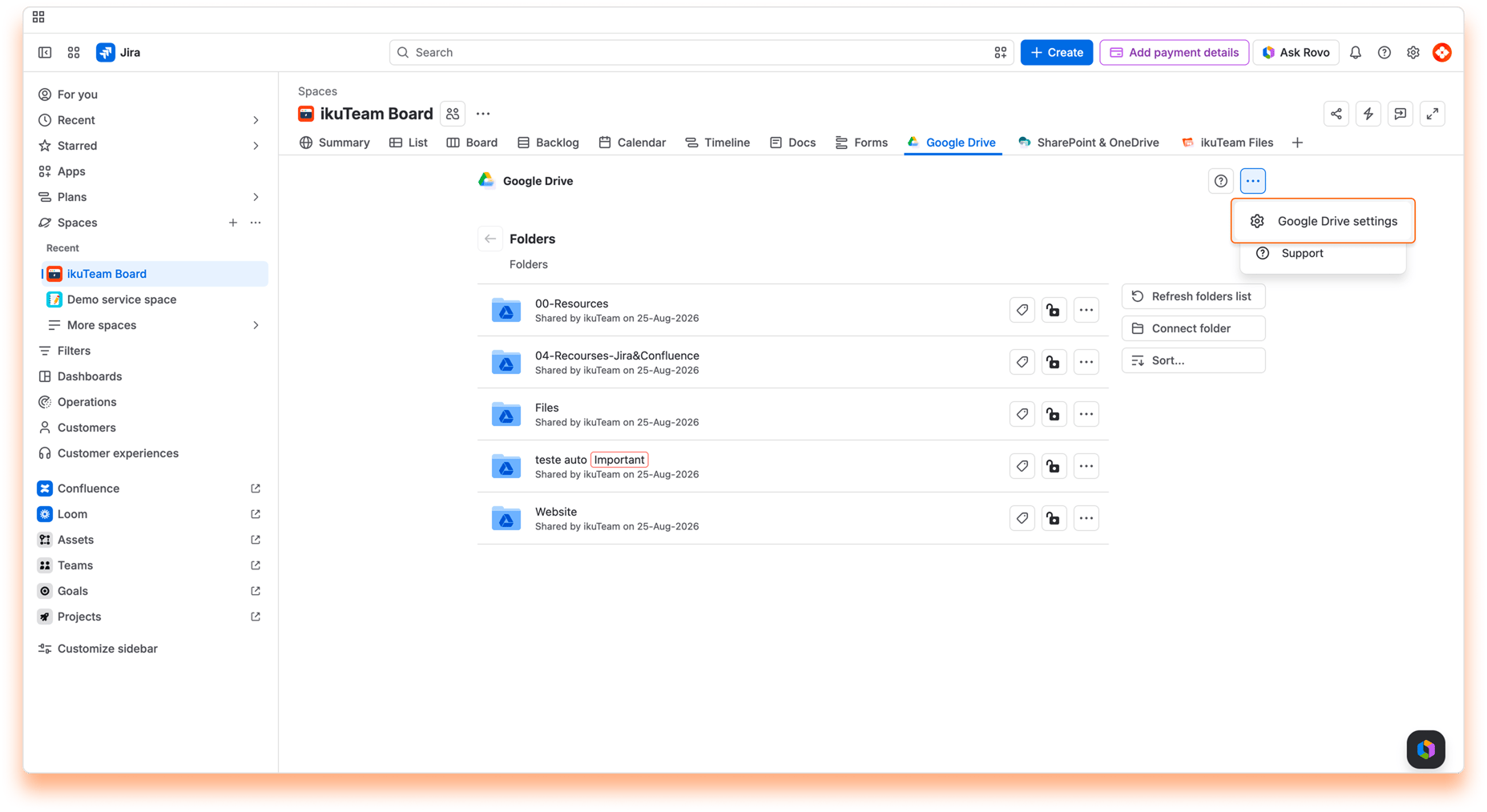The width and height of the screenshot is (1487, 812).
Task: Click the tag icon for Website folder
Action: pyautogui.click(x=1022, y=518)
